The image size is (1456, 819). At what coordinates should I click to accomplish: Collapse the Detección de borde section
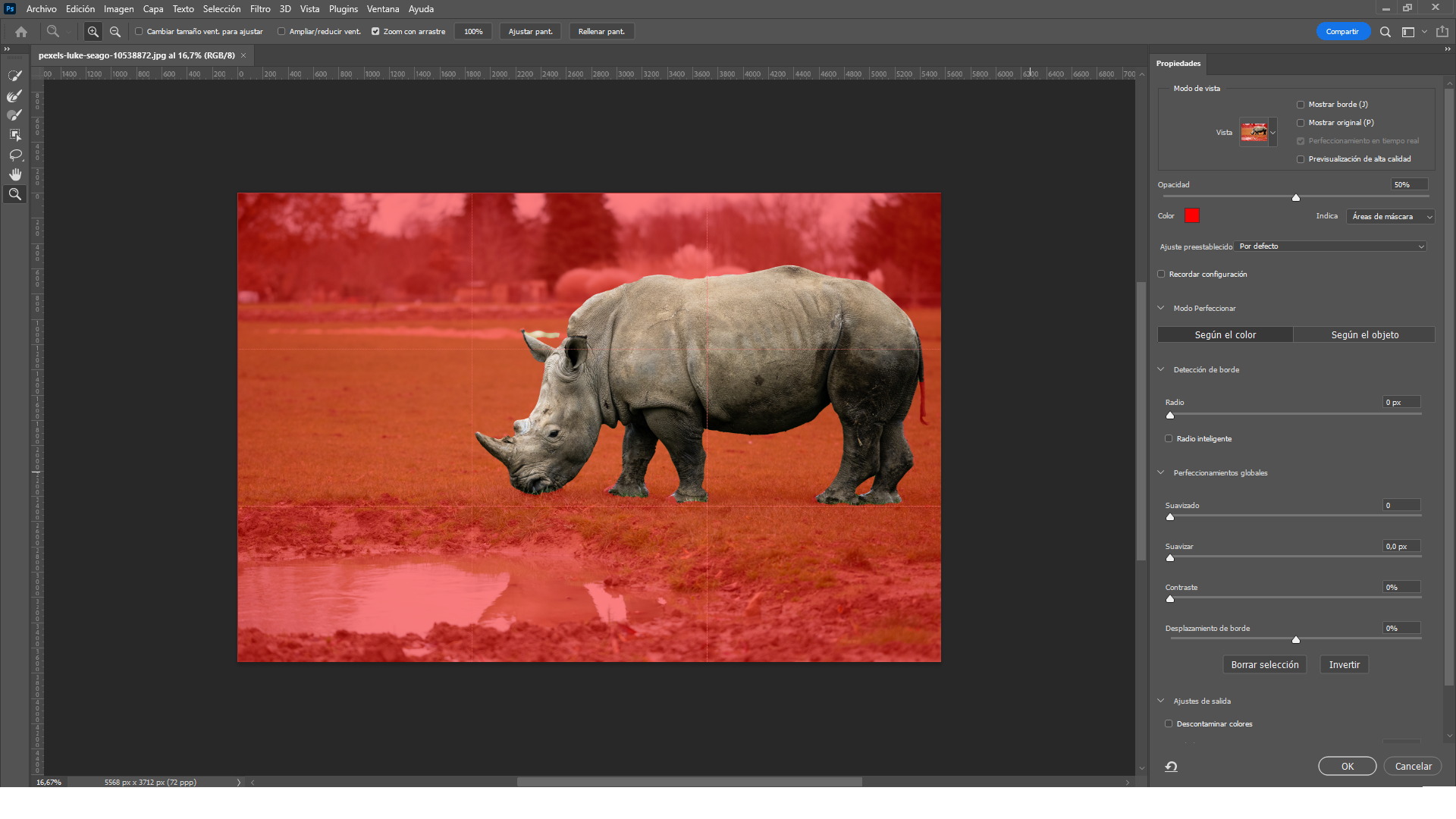click(x=1160, y=370)
